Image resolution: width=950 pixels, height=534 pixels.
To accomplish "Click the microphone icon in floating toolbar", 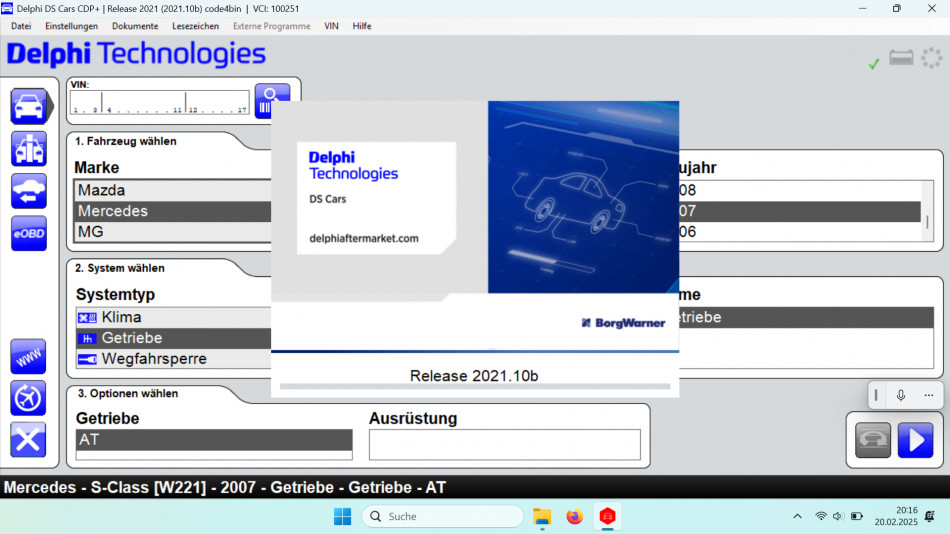I will (901, 395).
